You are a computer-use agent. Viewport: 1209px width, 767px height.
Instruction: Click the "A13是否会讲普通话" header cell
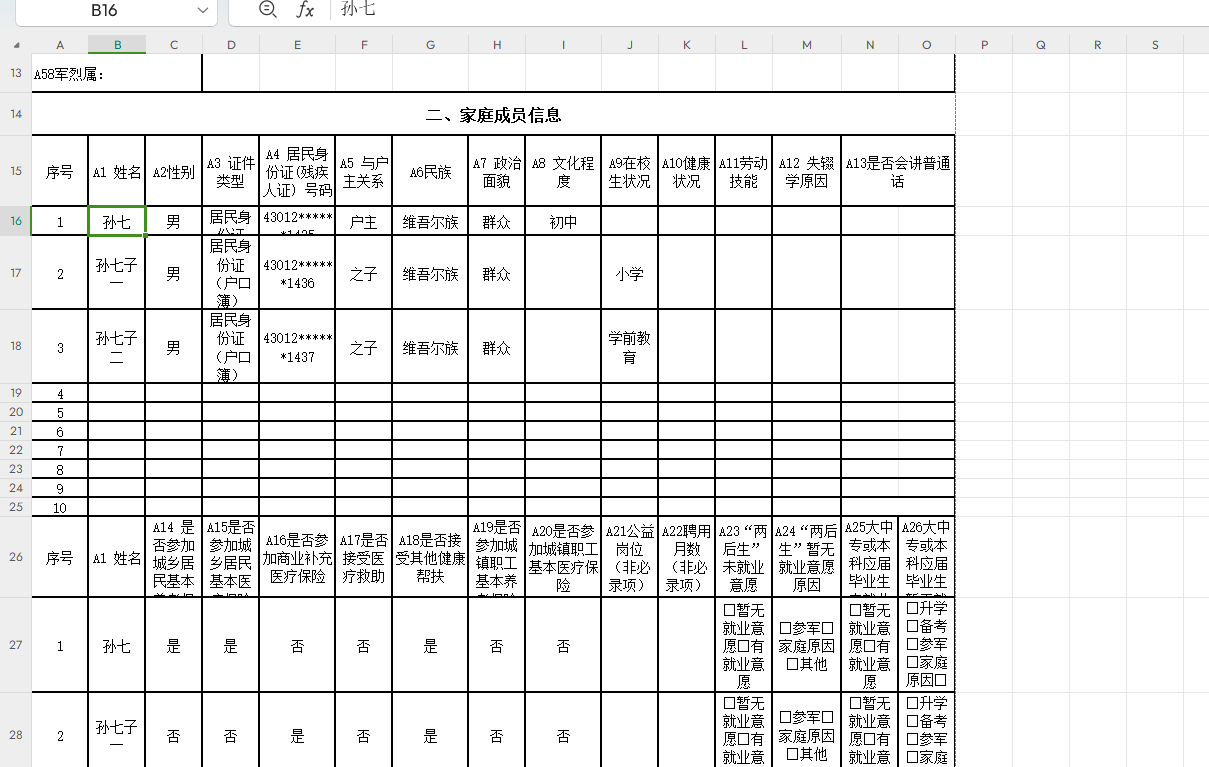pos(898,171)
